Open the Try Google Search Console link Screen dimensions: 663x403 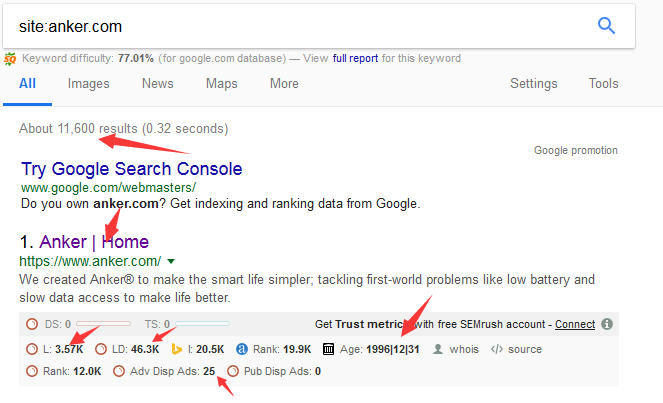tap(132, 169)
